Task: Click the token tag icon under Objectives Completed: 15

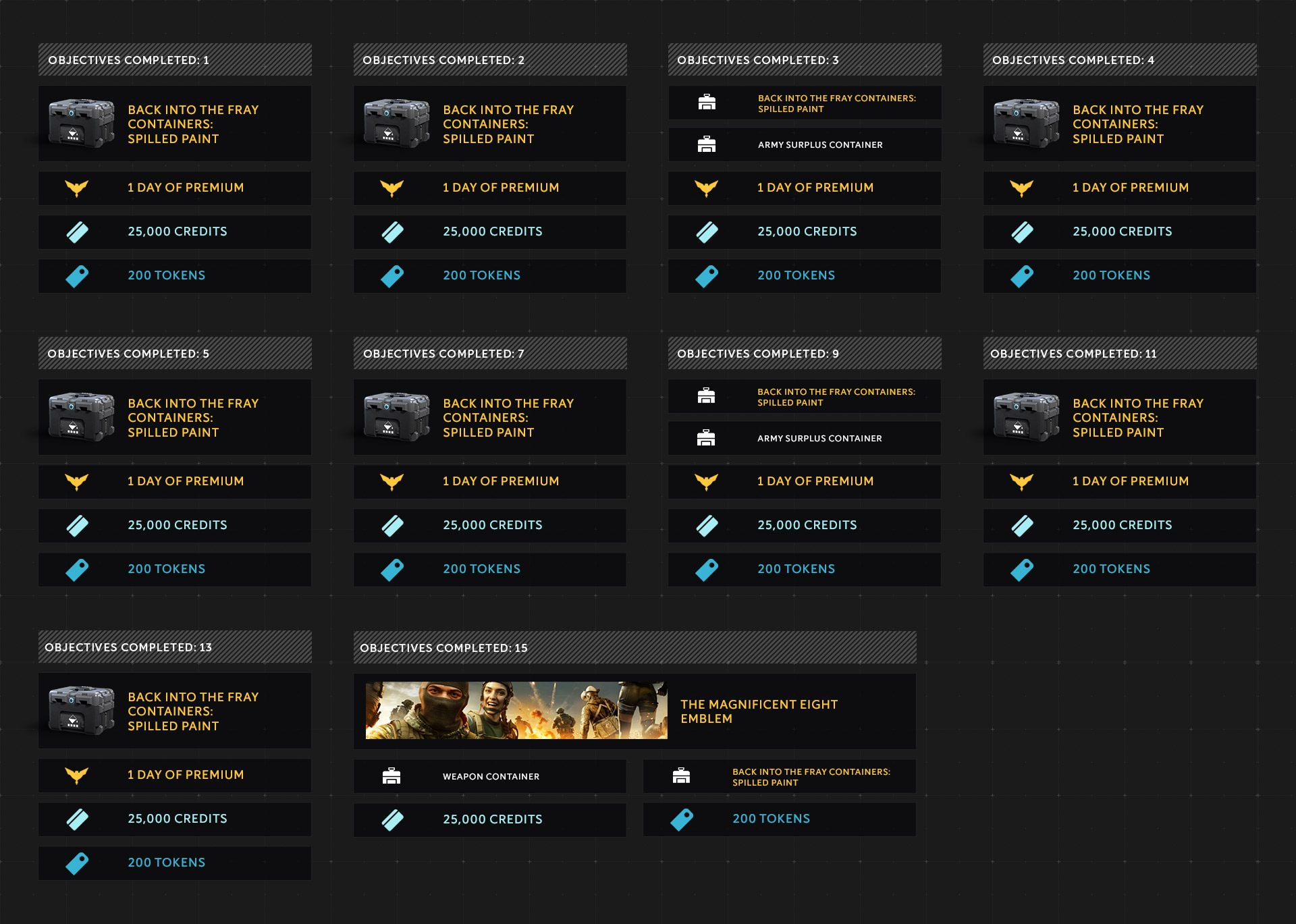Action: 682,819
